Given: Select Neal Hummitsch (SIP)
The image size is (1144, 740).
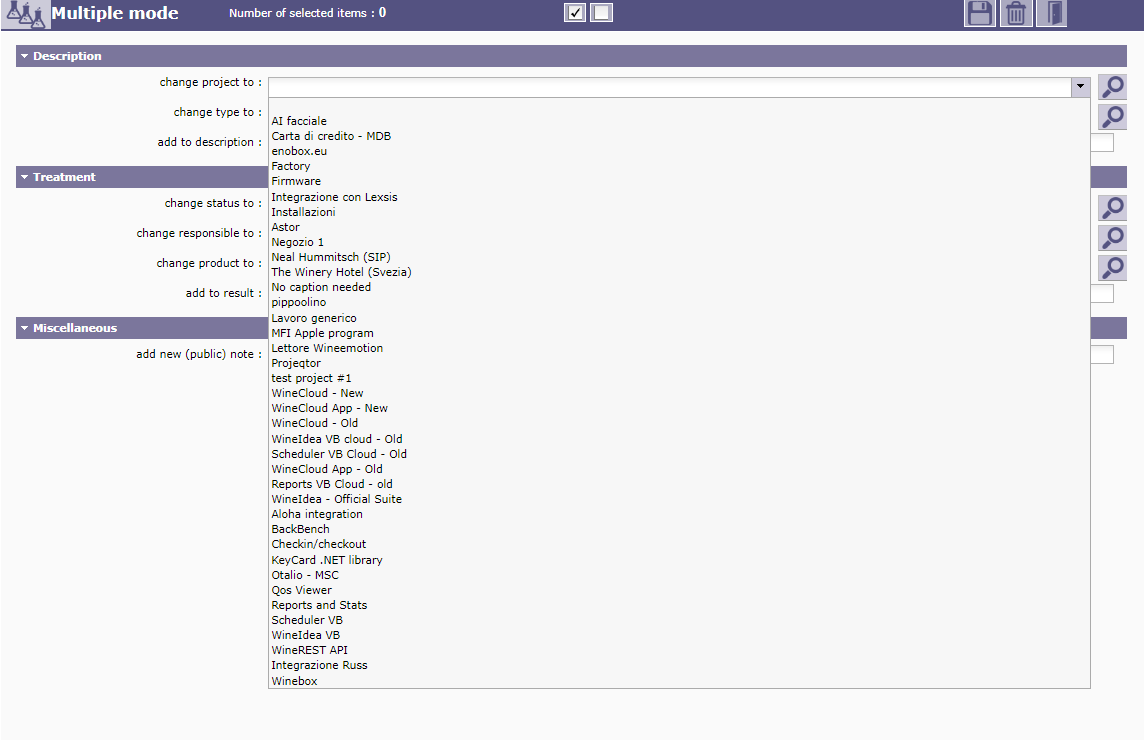Looking at the screenshot, I should (679, 257).
